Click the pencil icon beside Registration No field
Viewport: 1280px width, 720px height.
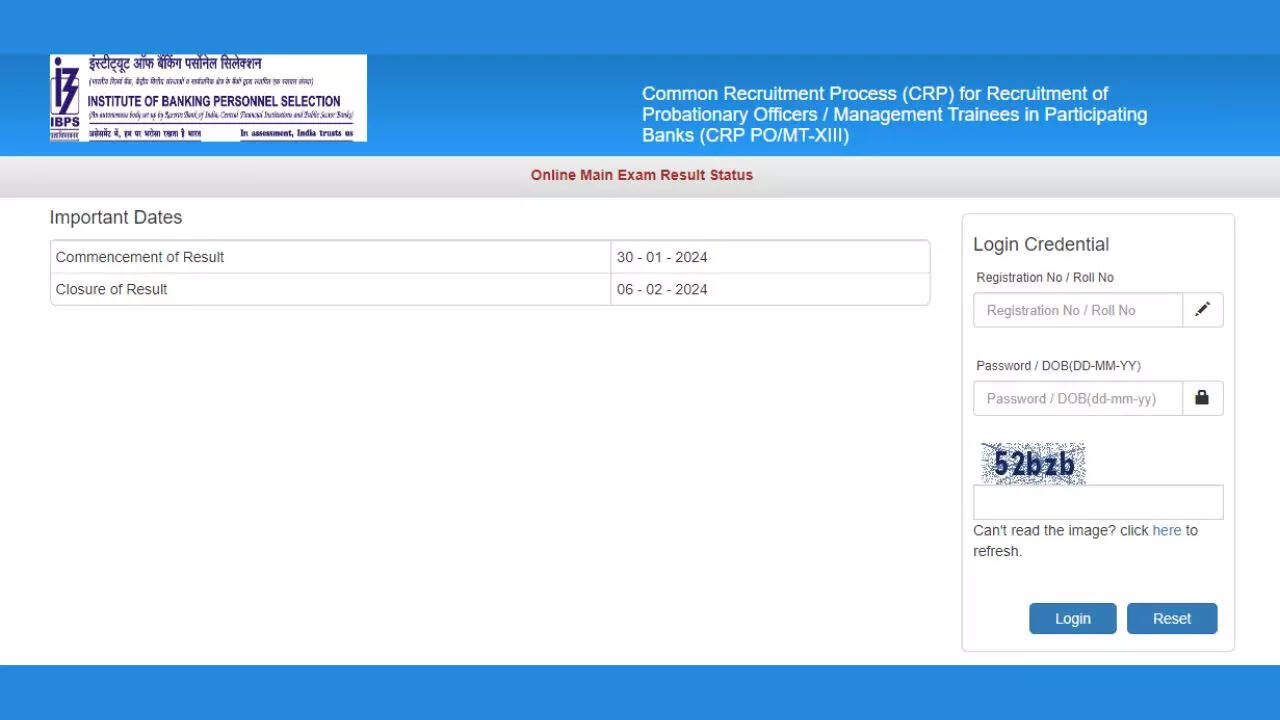click(1202, 310)
